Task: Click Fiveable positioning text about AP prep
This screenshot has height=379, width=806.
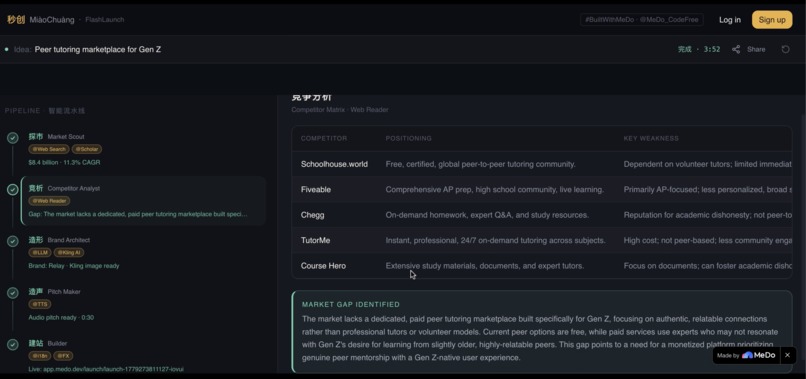Action: click(494, 190)
